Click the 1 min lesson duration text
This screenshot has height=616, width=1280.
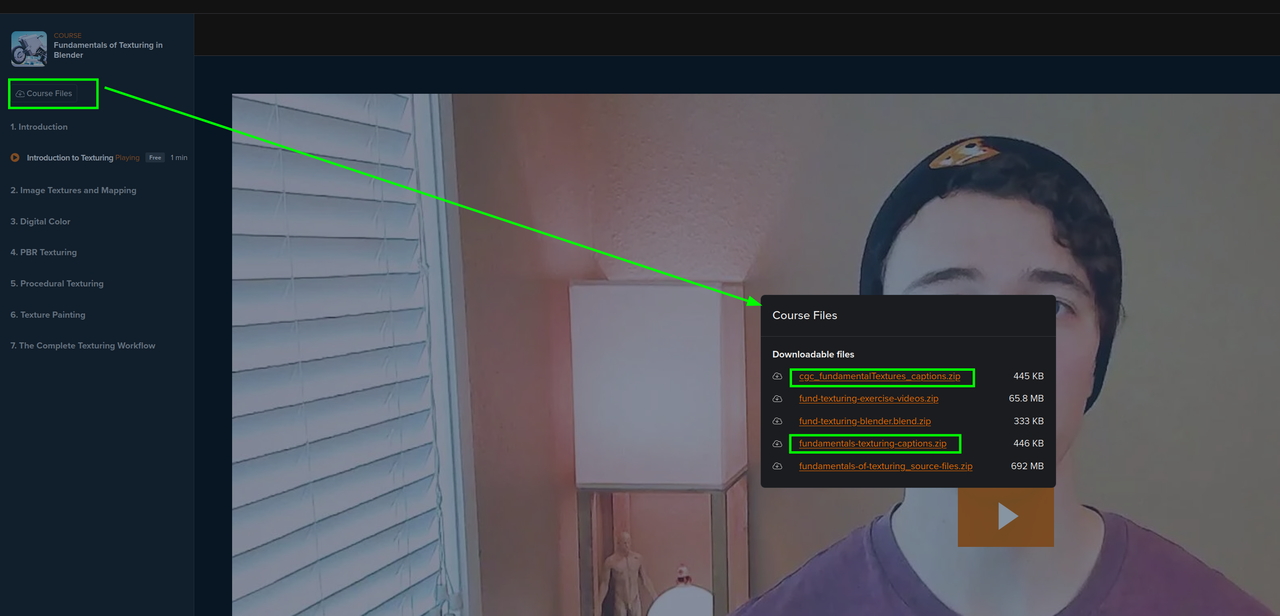click(x=179, y=158)
